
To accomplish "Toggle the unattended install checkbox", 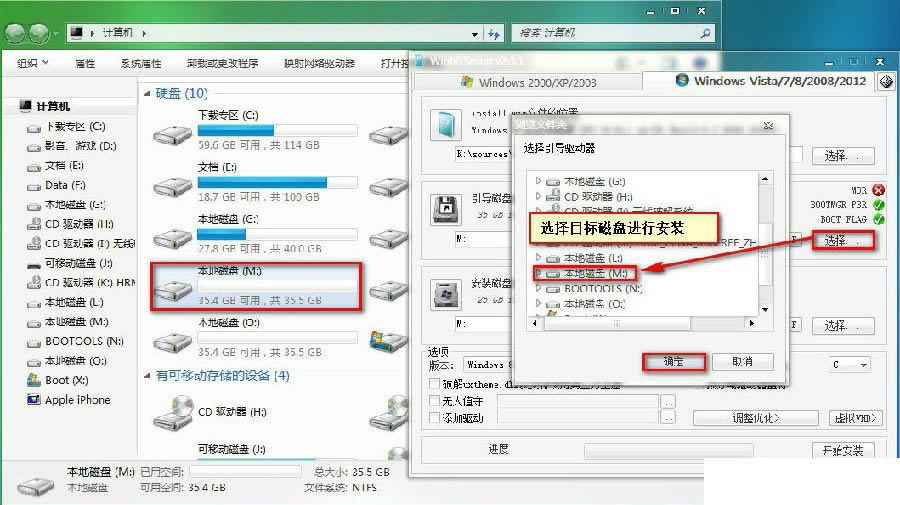I will 435,401.
